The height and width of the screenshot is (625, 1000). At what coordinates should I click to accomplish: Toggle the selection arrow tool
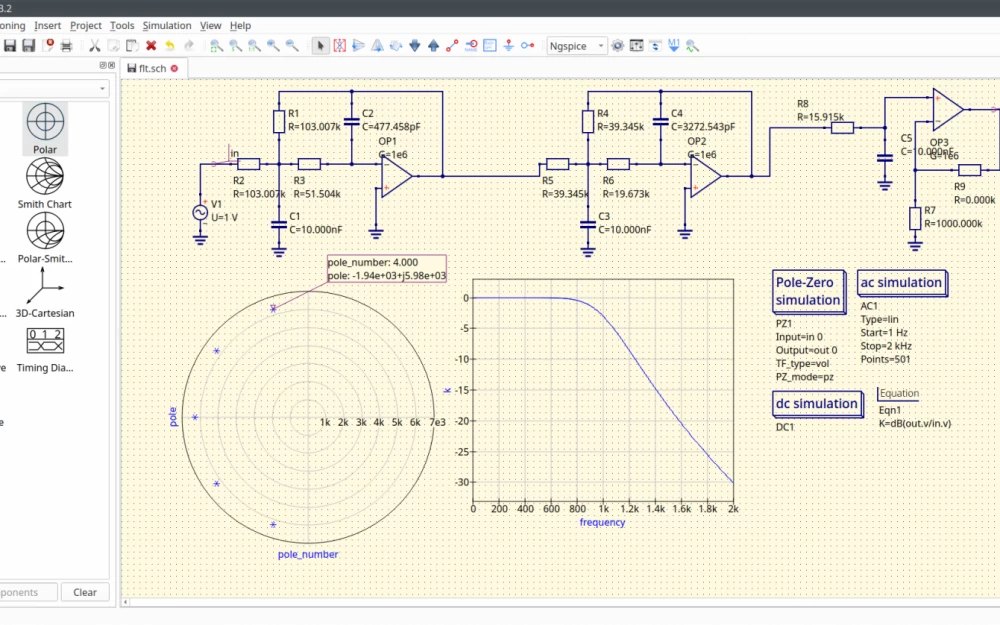(319, 45)
